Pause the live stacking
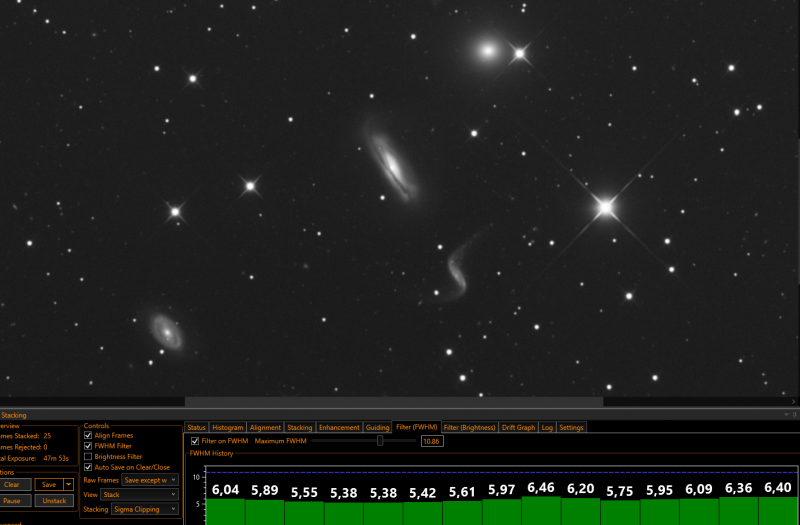 [14, 501]
